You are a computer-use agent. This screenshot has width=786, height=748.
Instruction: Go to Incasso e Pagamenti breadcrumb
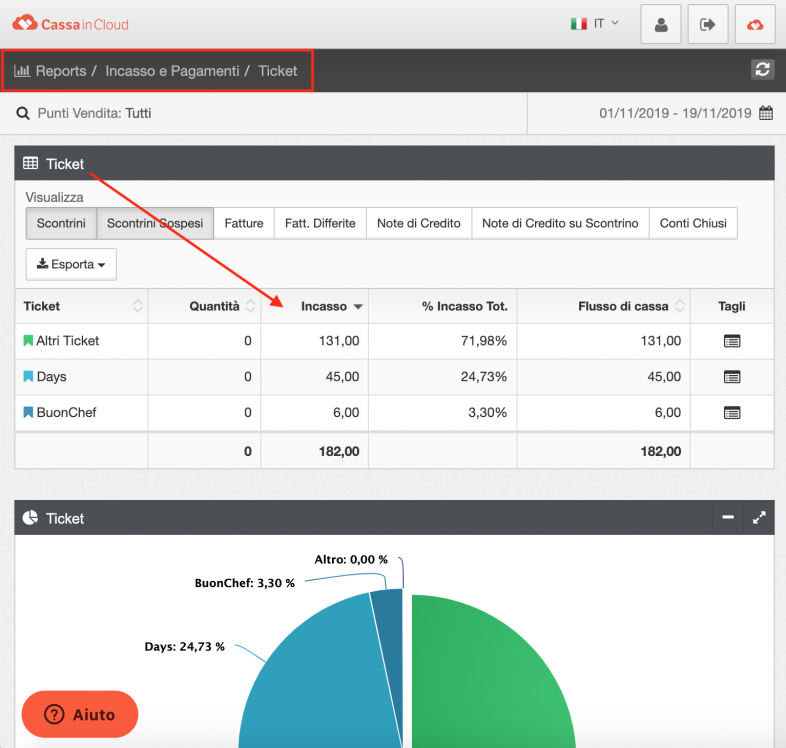pos(172,71)
